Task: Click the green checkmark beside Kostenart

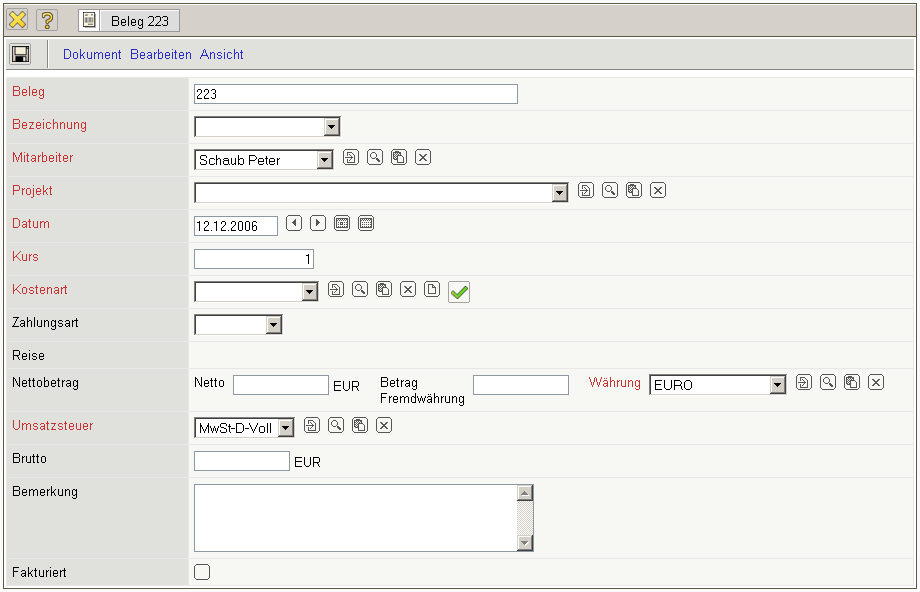Action: pos(459,291)
